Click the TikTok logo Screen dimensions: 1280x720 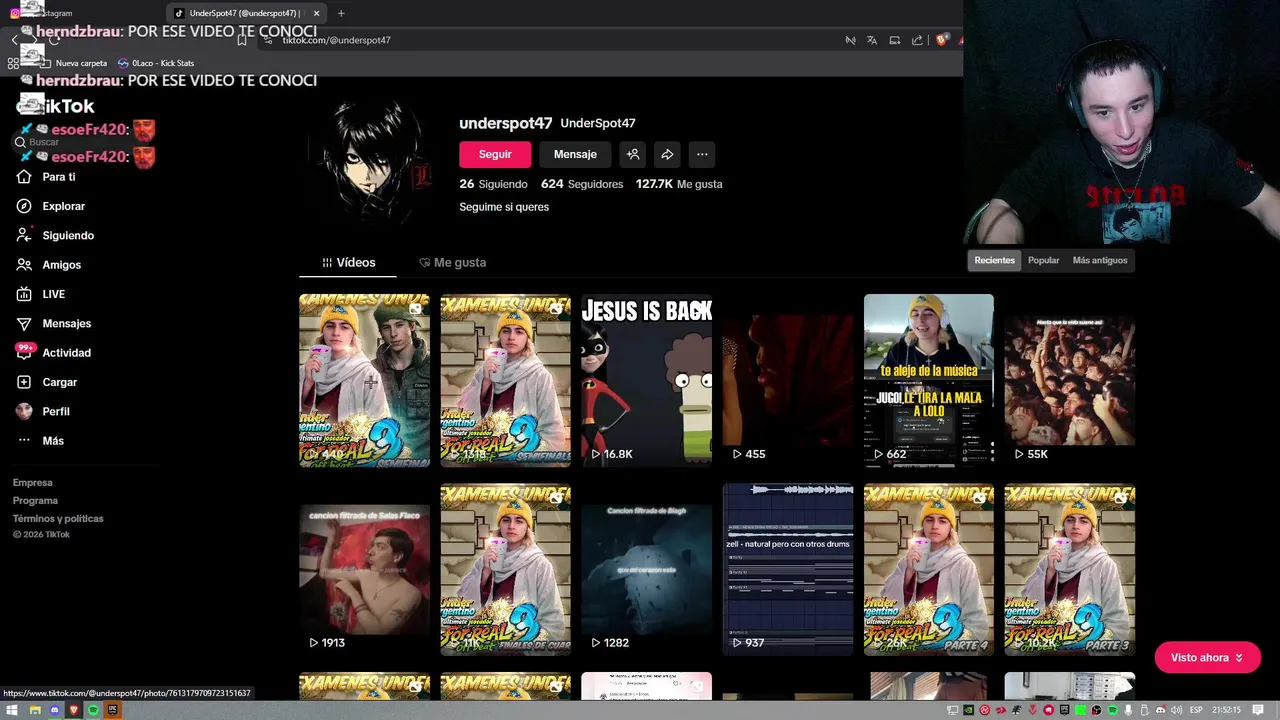click(56, 106)
